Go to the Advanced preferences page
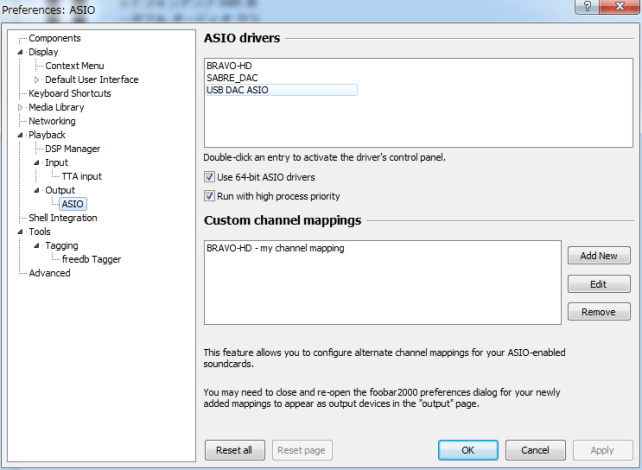The width and height of the screenshot is (642, 470). 49,273
